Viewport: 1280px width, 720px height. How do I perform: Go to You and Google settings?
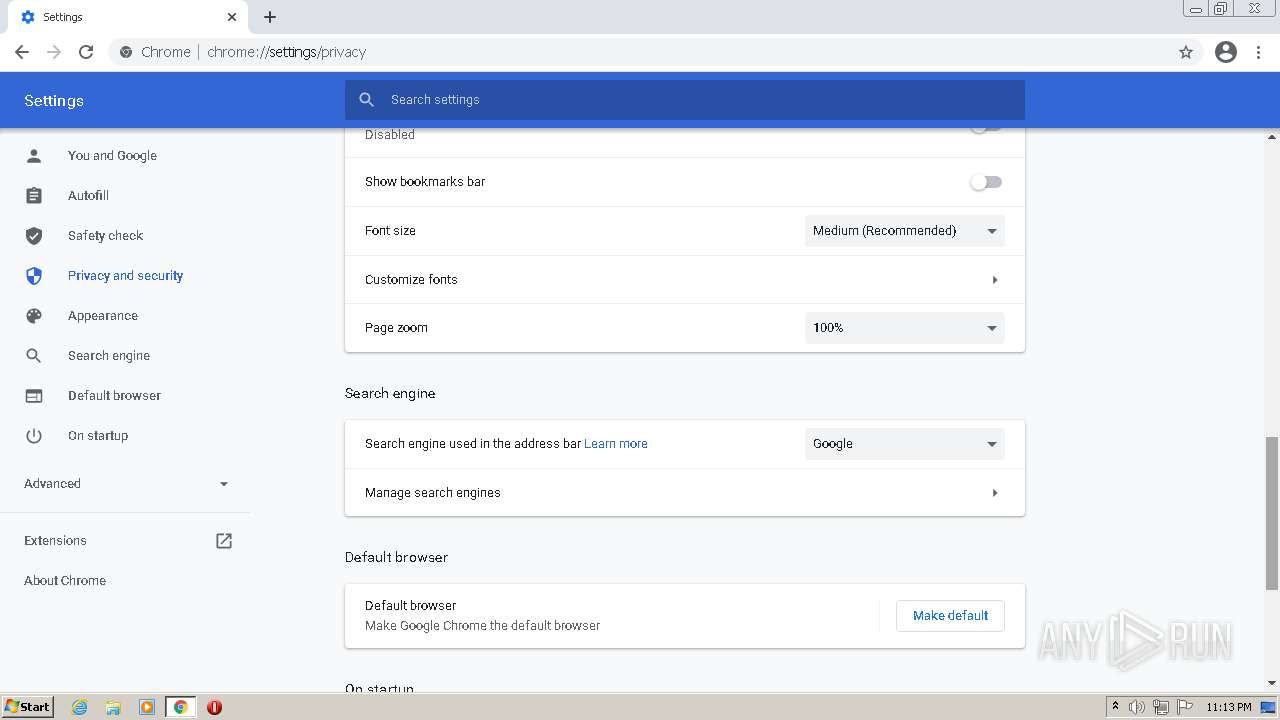(112, 156)
